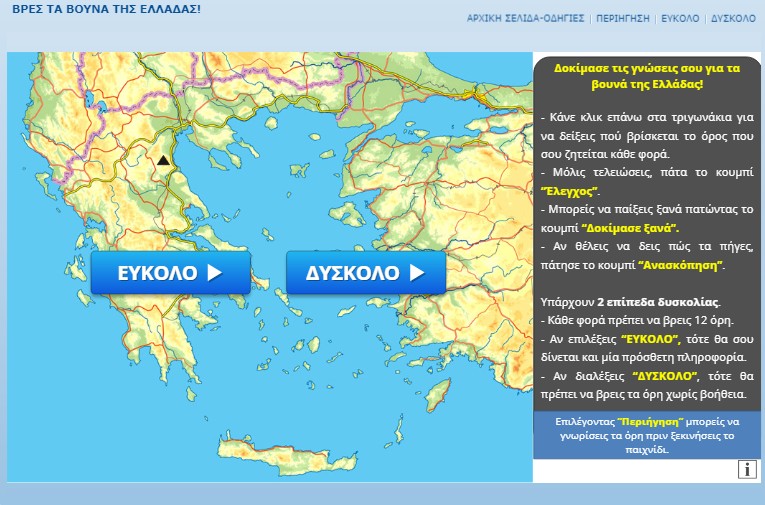
Task: Click line 'Κάθε φορά πρέπει να βρεις 12 όρη'
Action: [637, 321]
